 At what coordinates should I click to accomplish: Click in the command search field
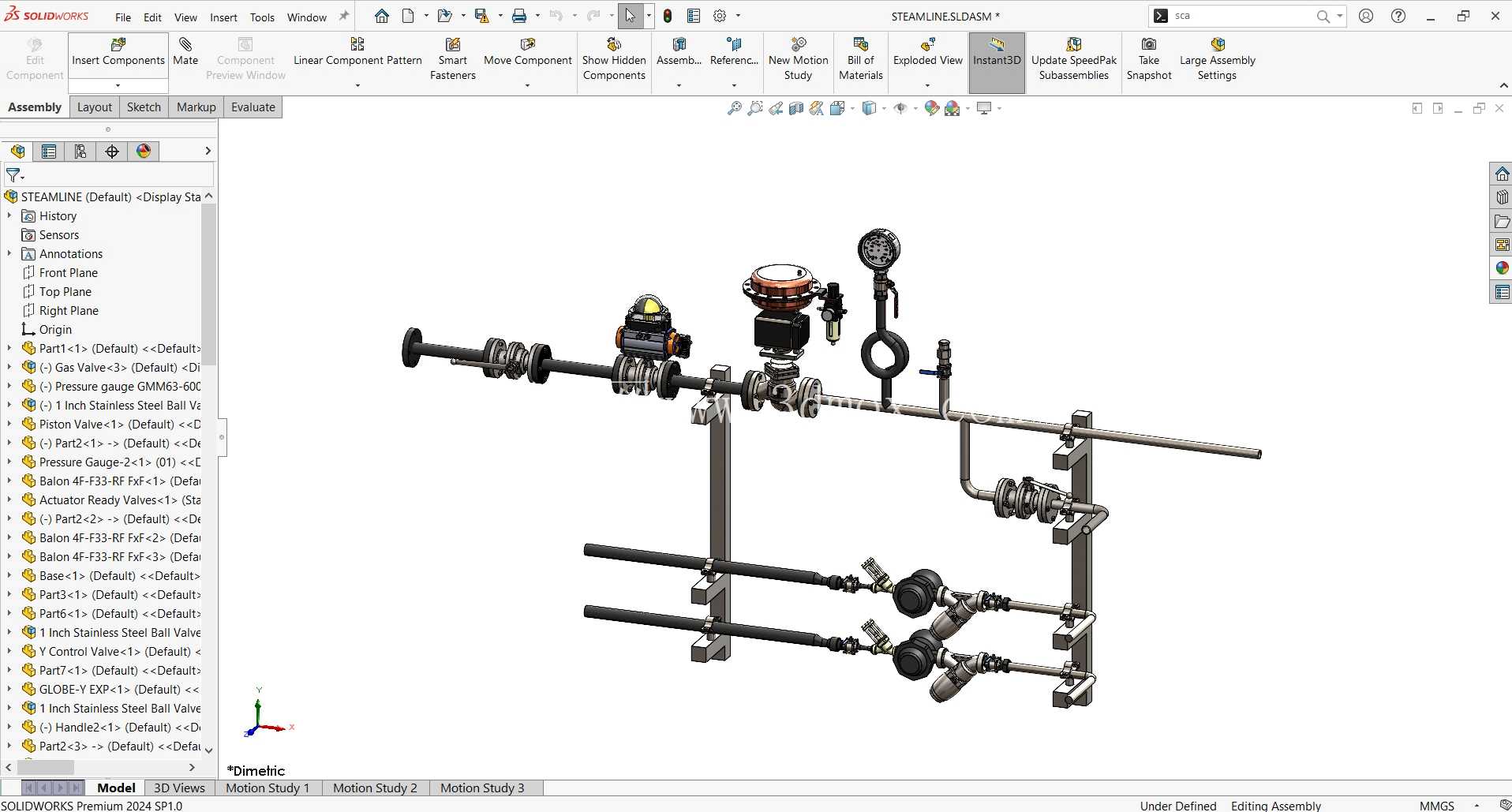click(x=1243, y=16)
